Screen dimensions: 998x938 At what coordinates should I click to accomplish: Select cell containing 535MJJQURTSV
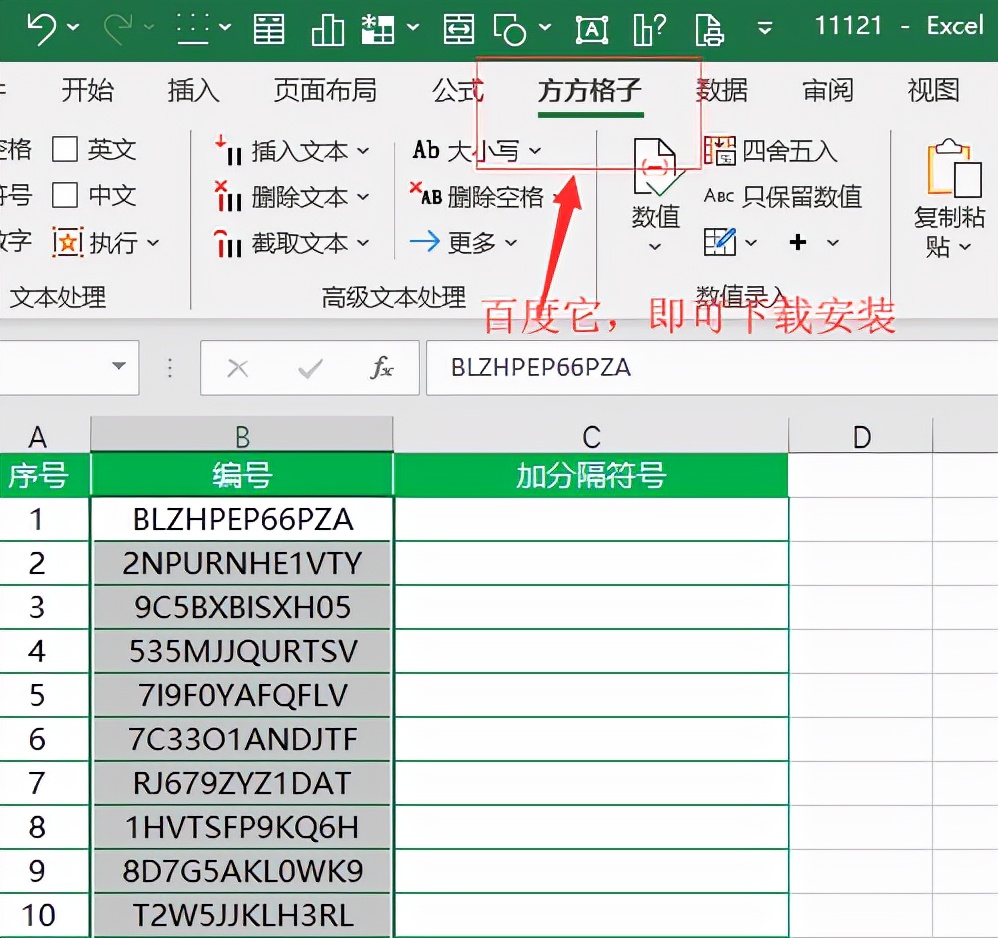click(242, 651)
